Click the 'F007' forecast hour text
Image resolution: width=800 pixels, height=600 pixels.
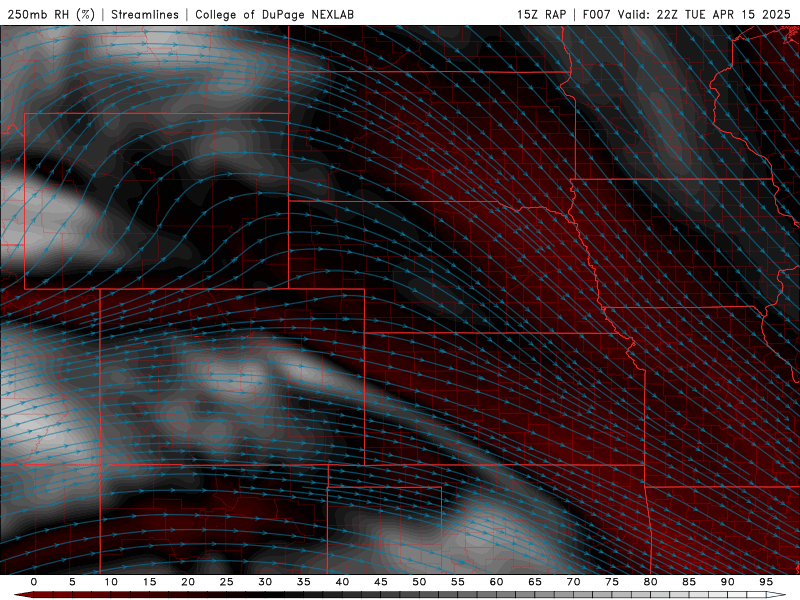[596, 14]
